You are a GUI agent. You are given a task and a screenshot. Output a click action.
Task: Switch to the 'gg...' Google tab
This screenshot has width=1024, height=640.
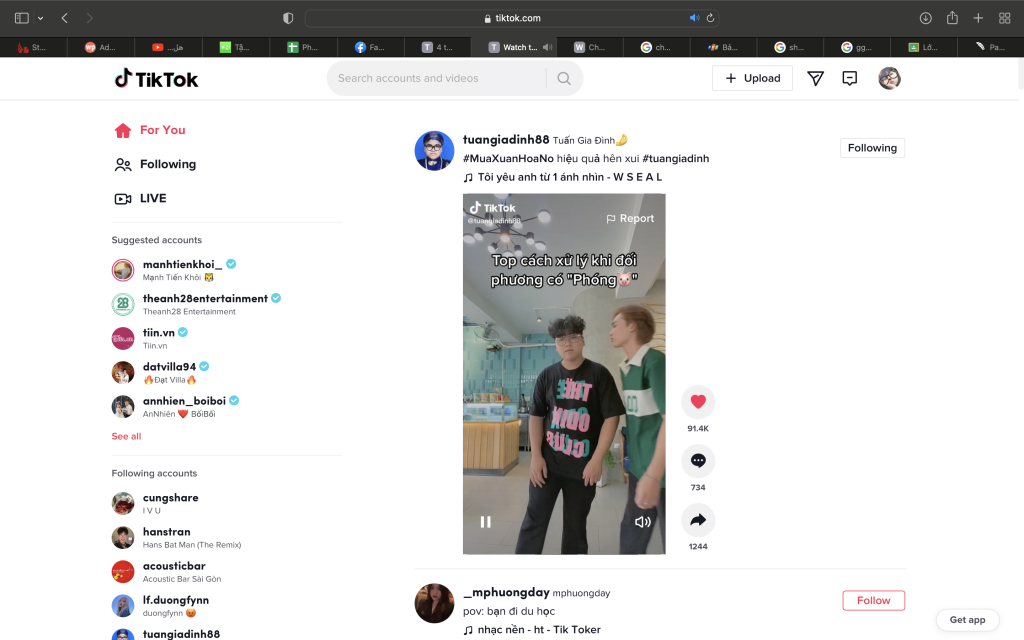coord(856,47)
